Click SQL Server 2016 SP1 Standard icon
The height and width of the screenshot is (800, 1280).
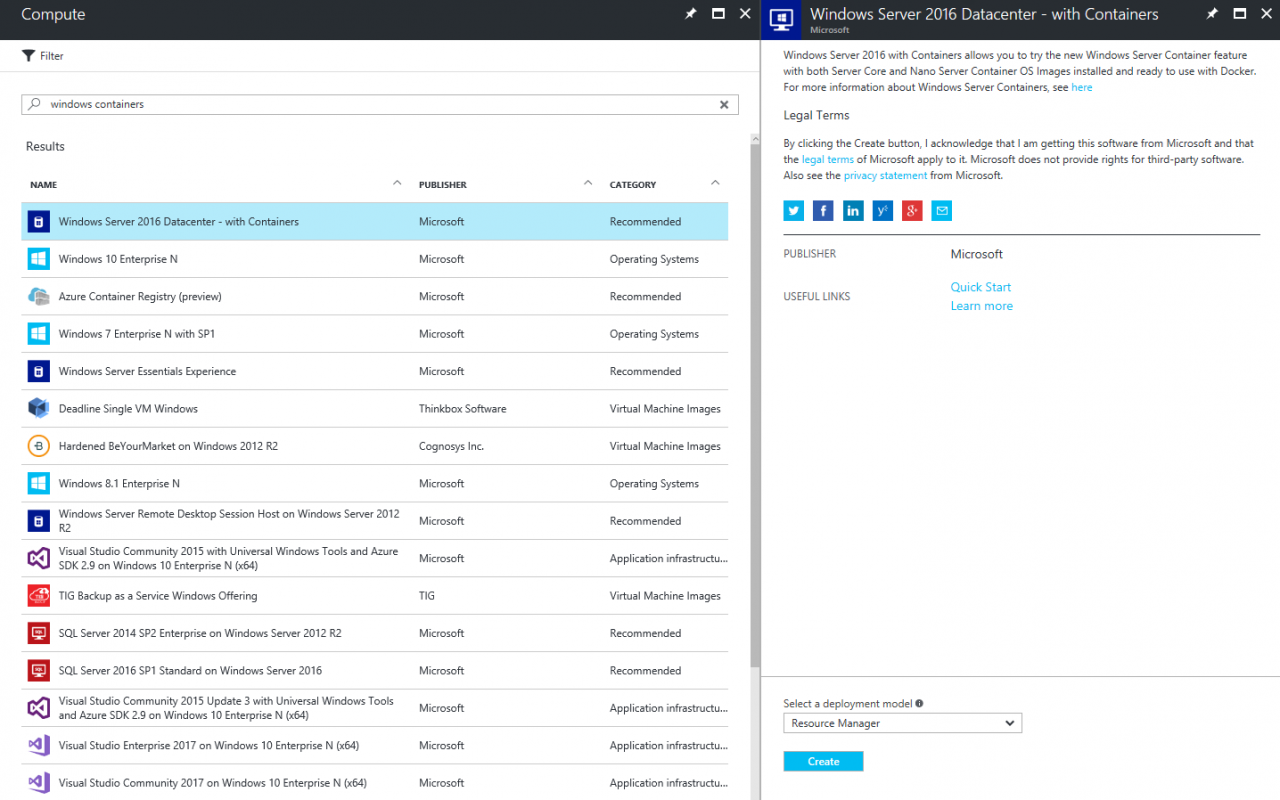pos(38,670)
